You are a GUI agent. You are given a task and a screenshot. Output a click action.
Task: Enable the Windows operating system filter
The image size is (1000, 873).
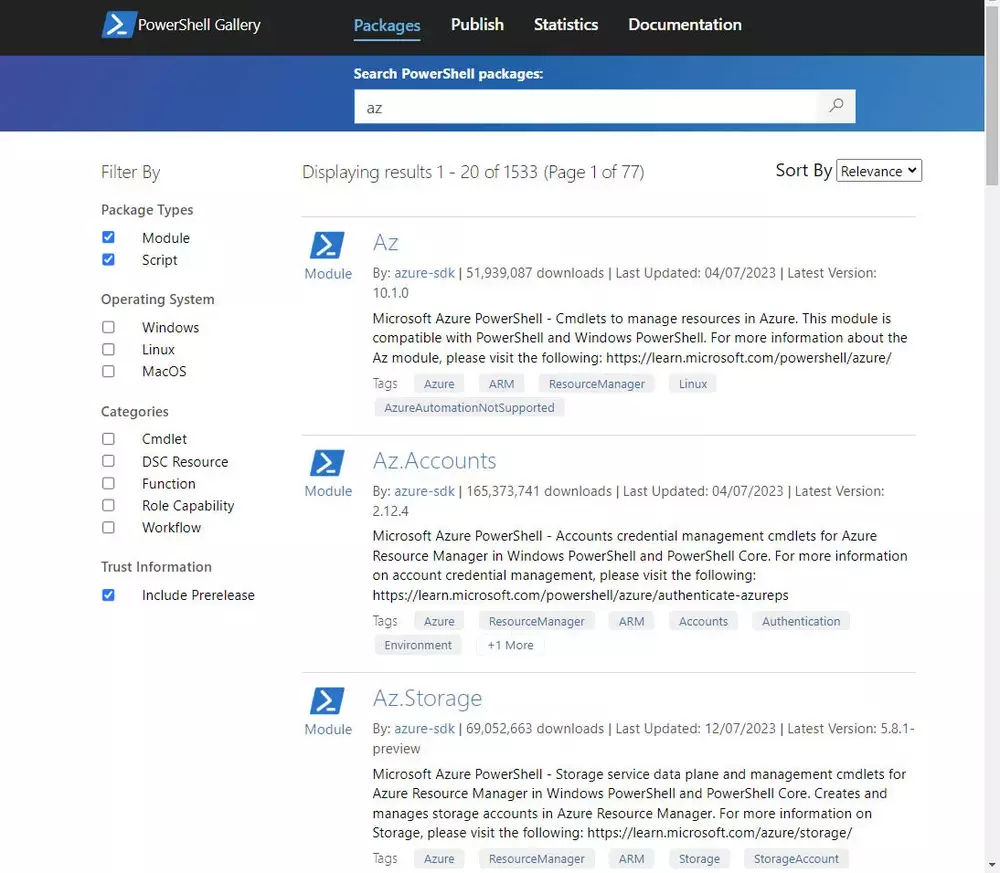coord(108,327)
